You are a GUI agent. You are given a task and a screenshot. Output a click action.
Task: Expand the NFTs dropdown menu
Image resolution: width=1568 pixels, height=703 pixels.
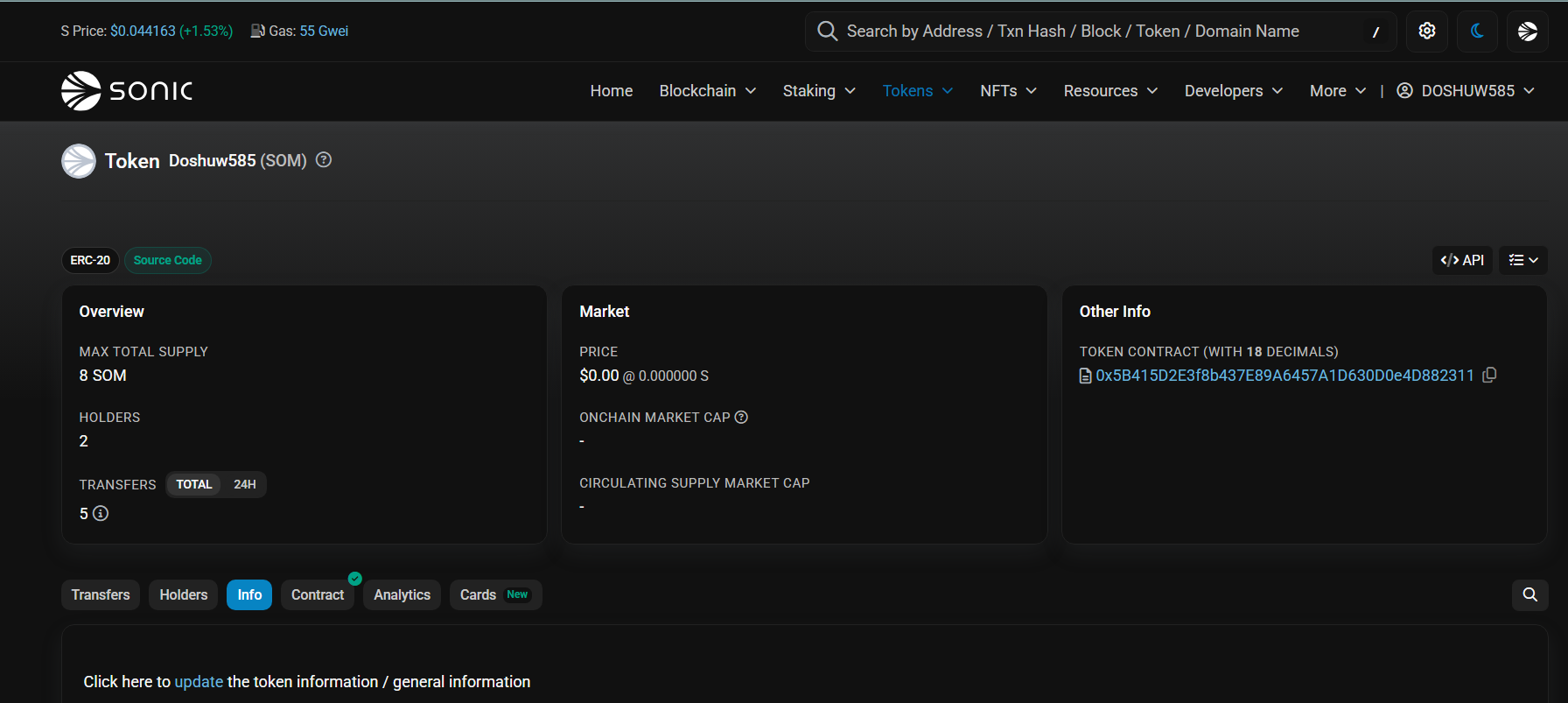pos(1008,91)
